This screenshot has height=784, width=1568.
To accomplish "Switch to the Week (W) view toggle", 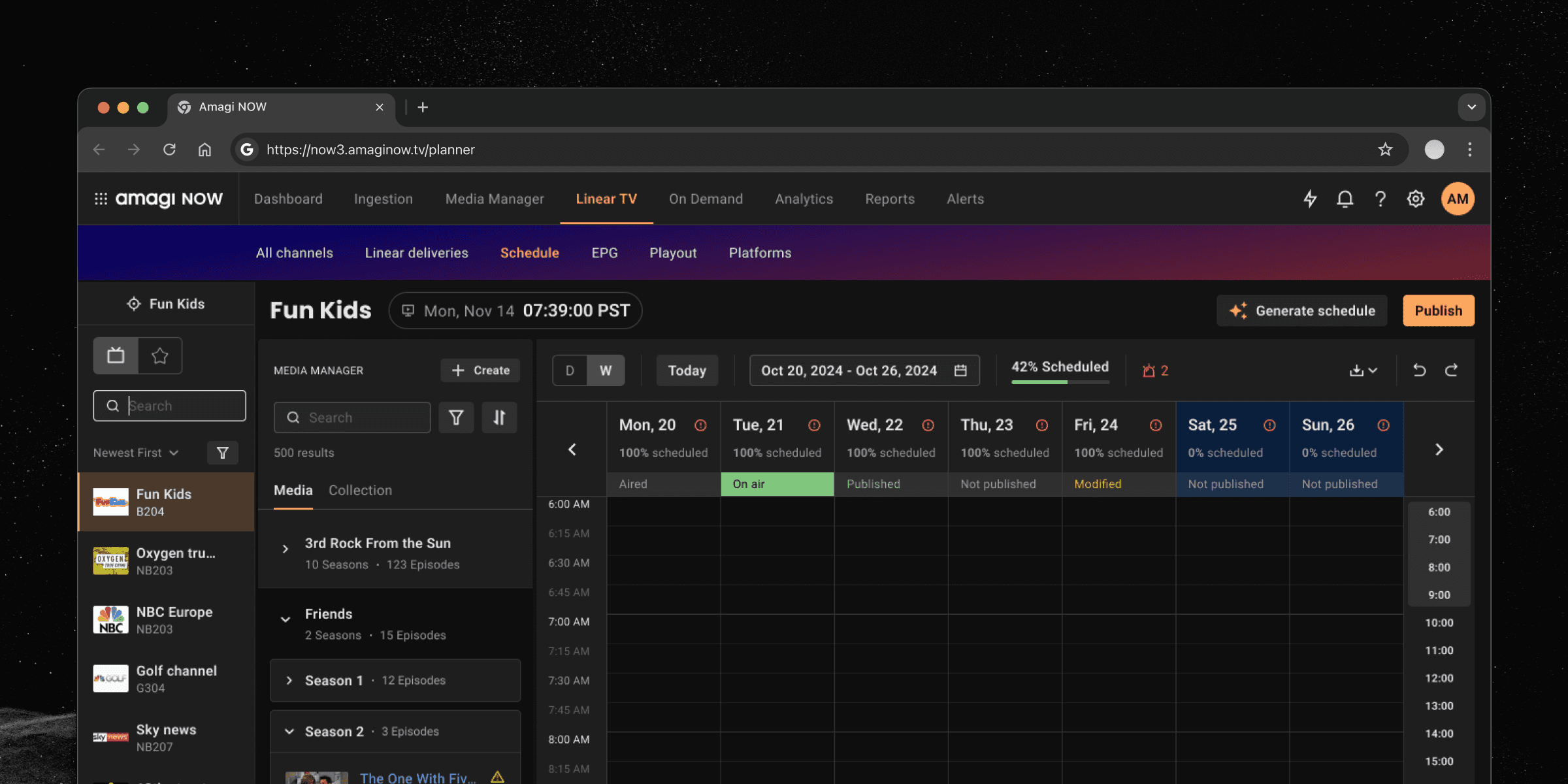I will click(x=606, y=370).
